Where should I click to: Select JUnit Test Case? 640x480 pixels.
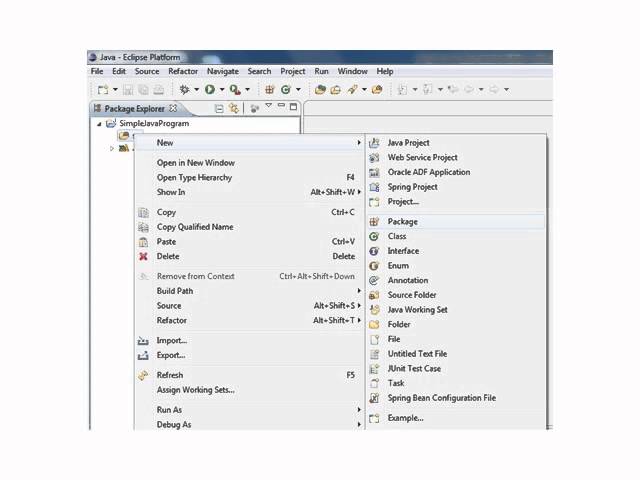[x=456, y=369]
